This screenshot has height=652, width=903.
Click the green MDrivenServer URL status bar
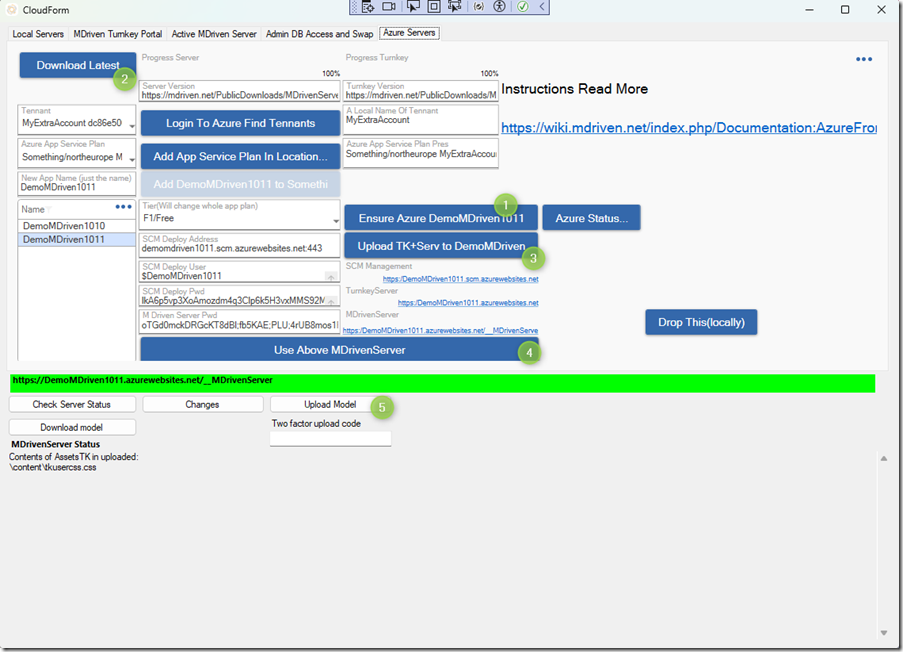[442, 383]
